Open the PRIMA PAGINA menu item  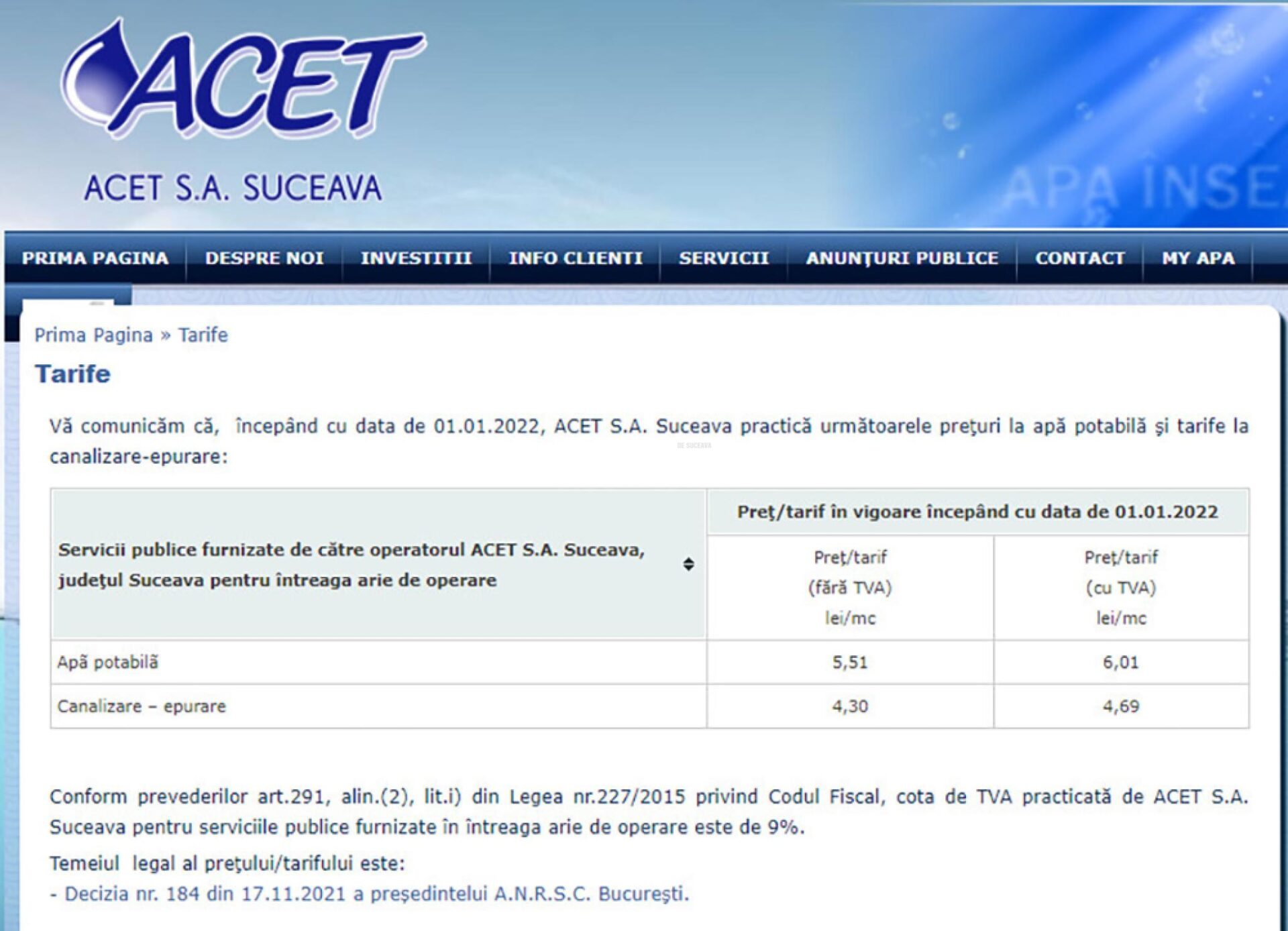click(x=95, y=258)
